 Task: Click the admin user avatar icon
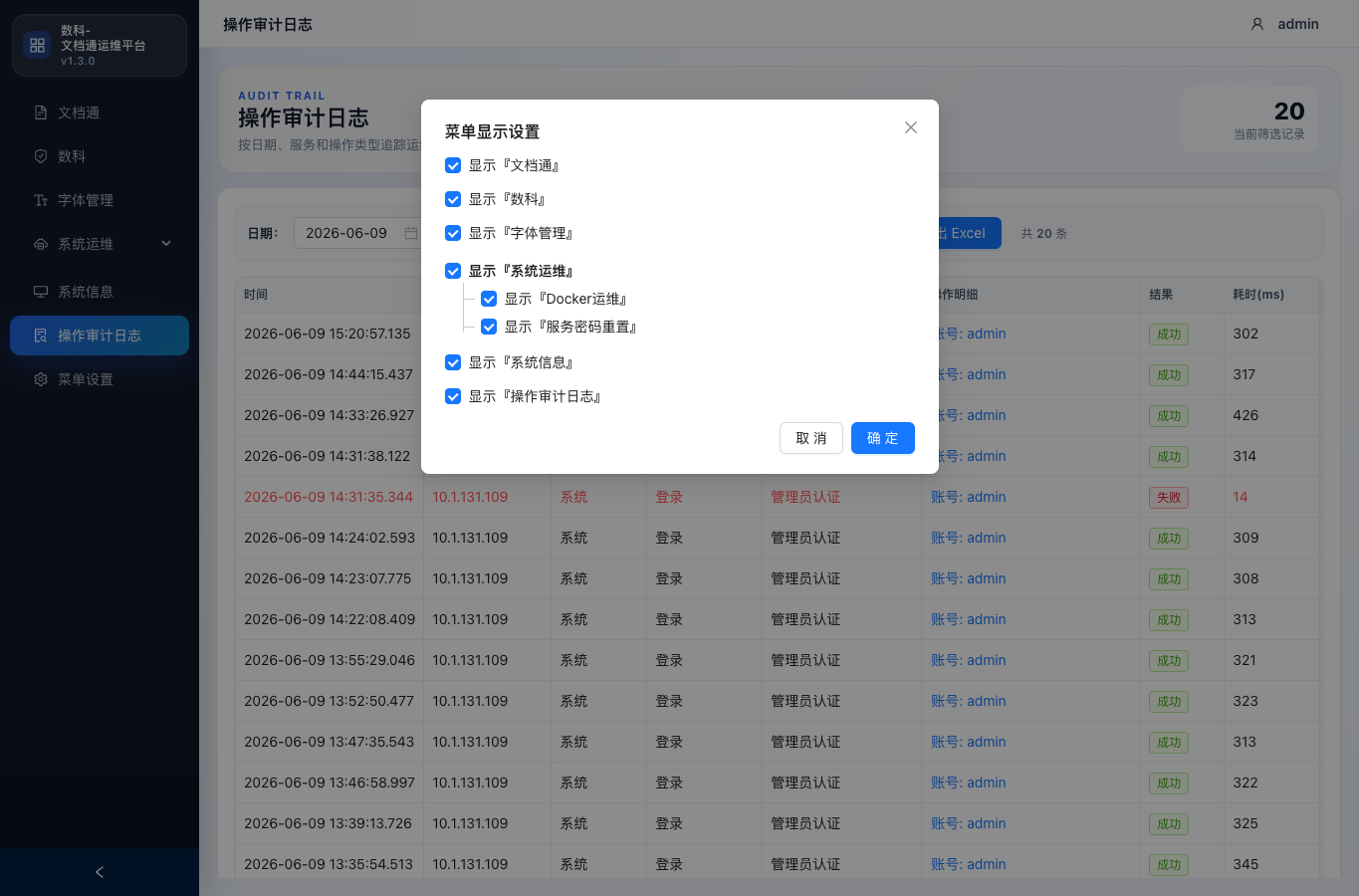(1257, 24)
